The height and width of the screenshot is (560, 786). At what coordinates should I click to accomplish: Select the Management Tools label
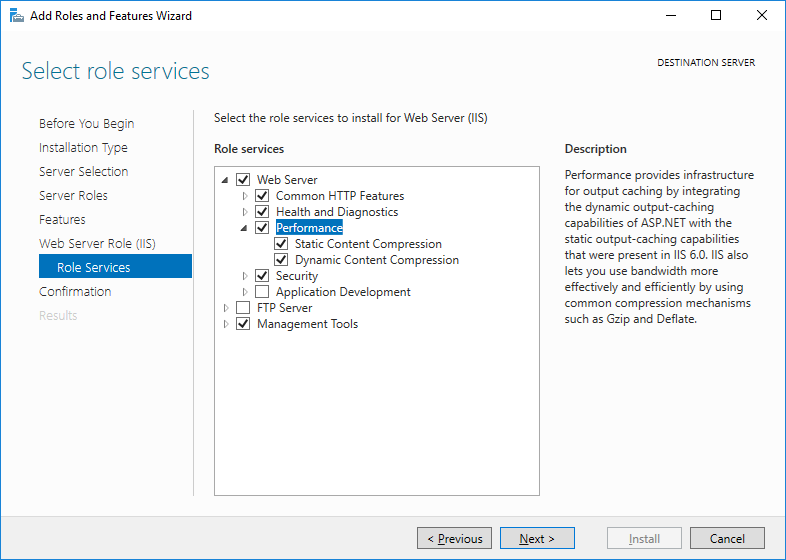tap(307, 324)
